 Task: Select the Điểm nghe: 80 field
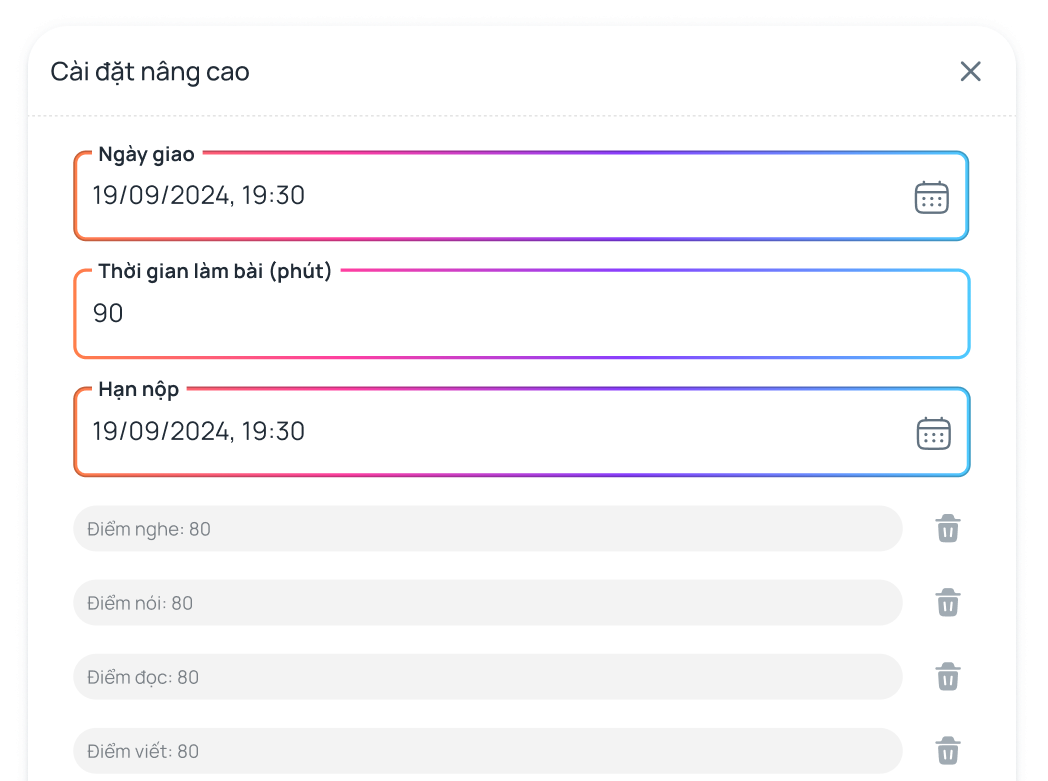coord(487,528)
